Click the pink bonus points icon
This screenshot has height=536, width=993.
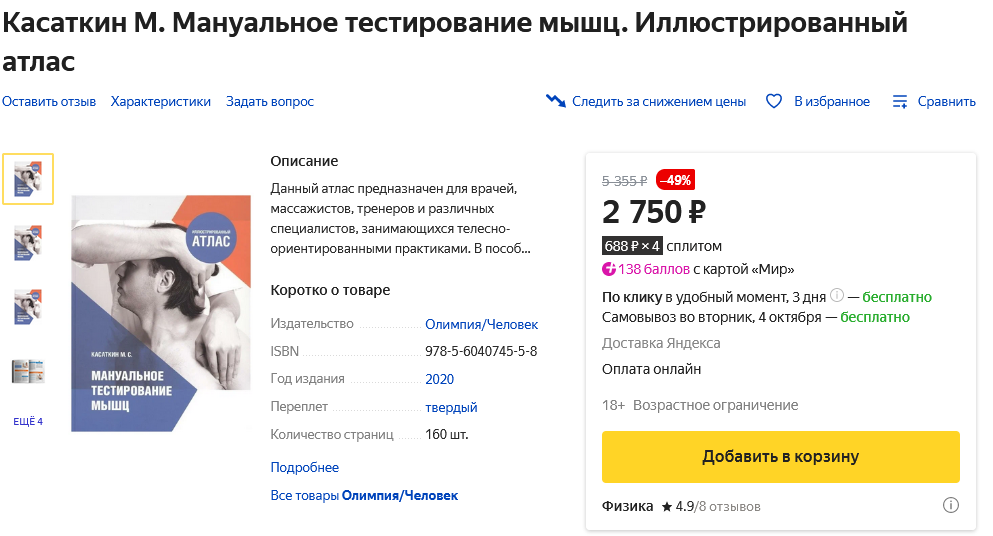(609, 269)
